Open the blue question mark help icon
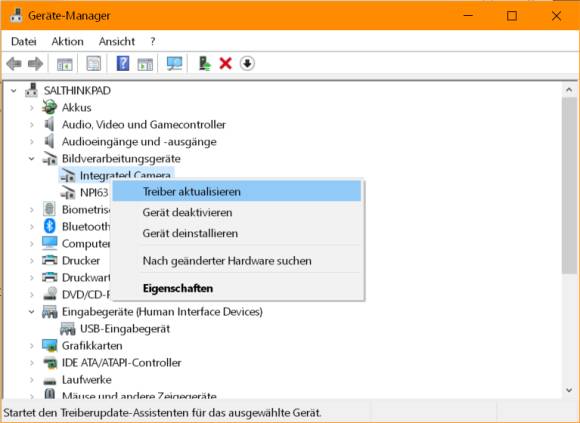The width and height of the screenshot is (580, 423). coord(123,64)
